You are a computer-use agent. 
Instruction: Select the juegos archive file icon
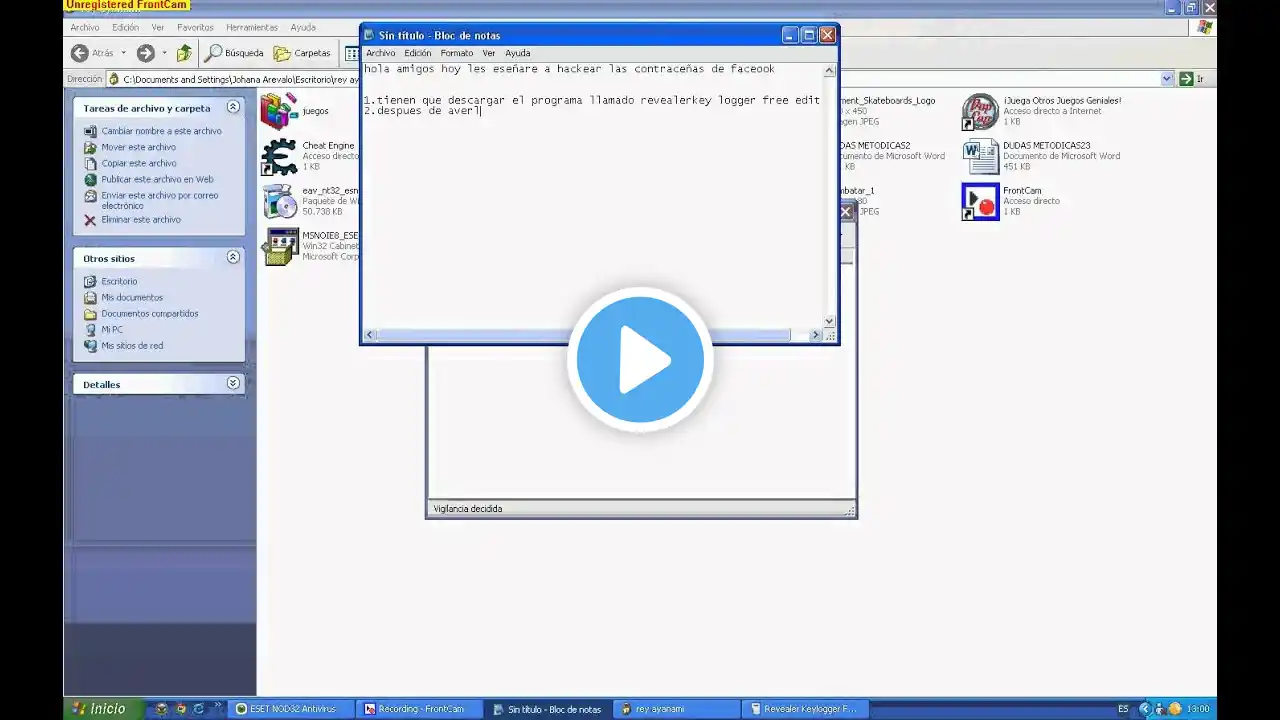[279, 110]
